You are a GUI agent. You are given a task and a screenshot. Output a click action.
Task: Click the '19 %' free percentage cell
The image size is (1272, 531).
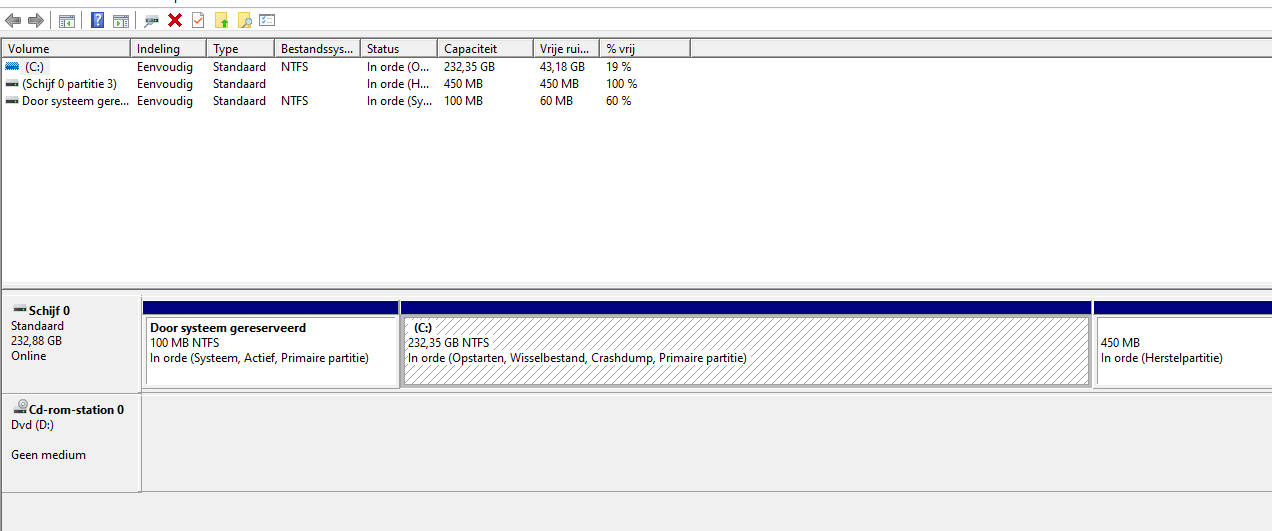tap(618, 67)
